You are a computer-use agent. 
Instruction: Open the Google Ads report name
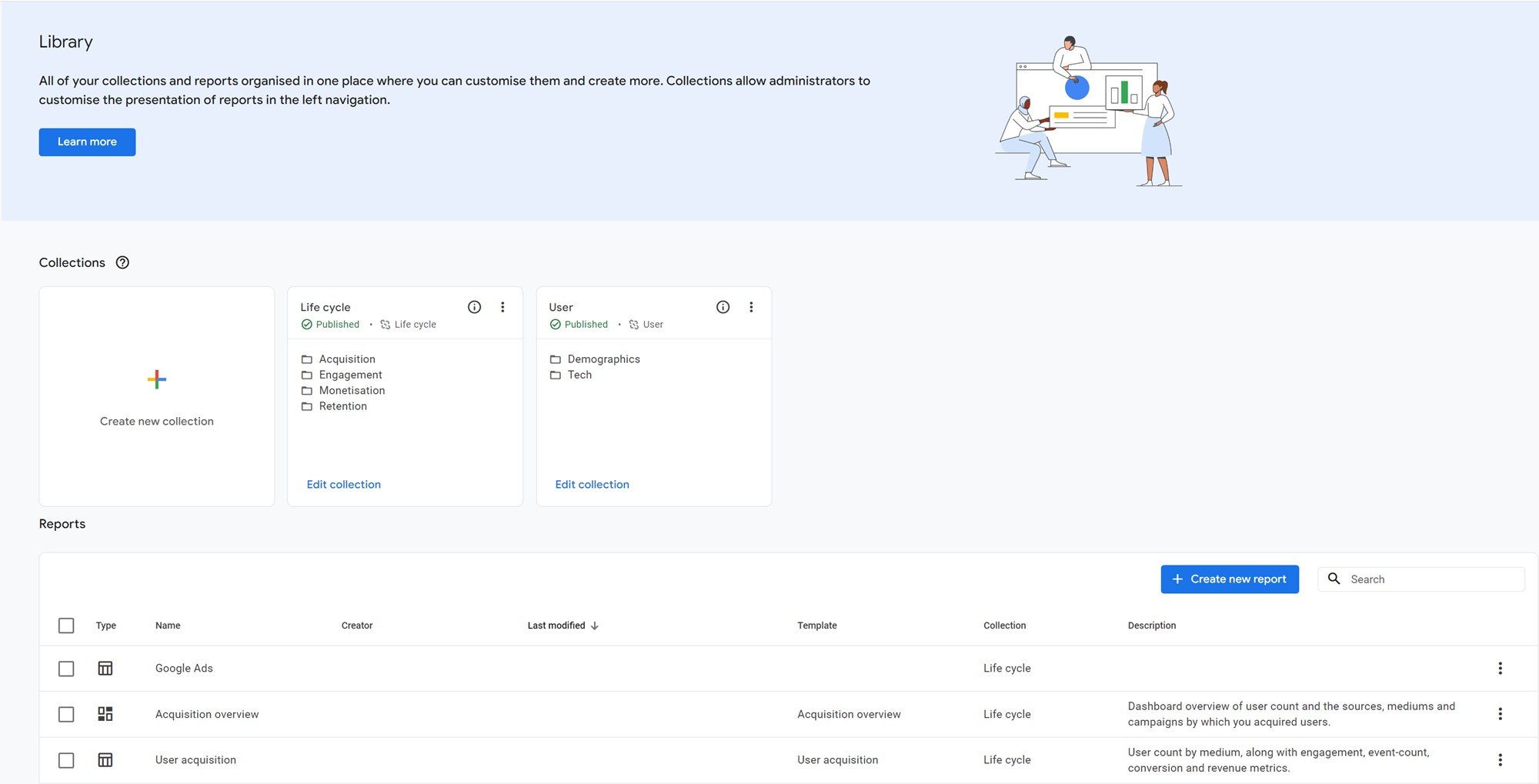(184, 668)
